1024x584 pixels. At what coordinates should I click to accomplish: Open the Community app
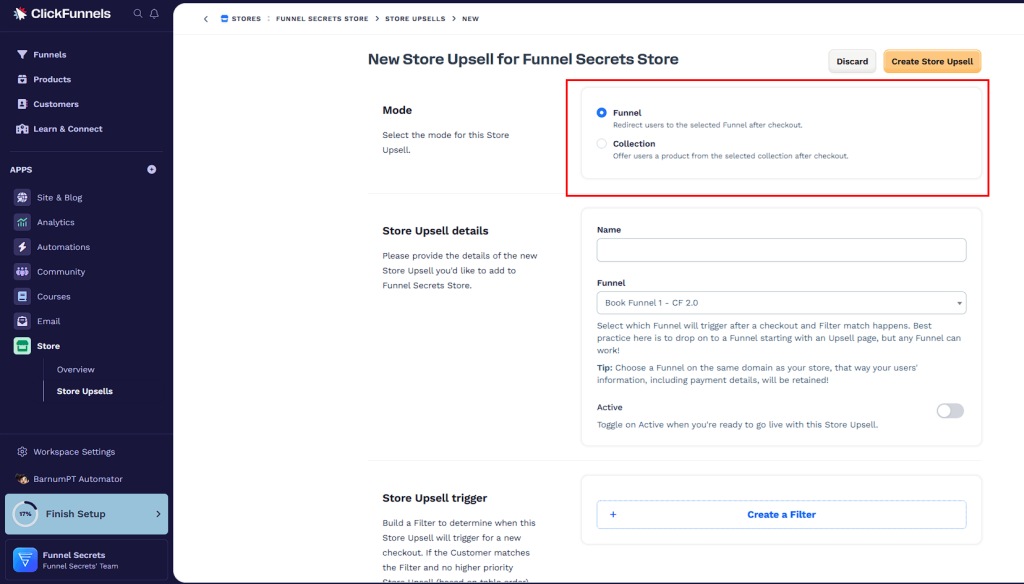click(x=61, y=272)
